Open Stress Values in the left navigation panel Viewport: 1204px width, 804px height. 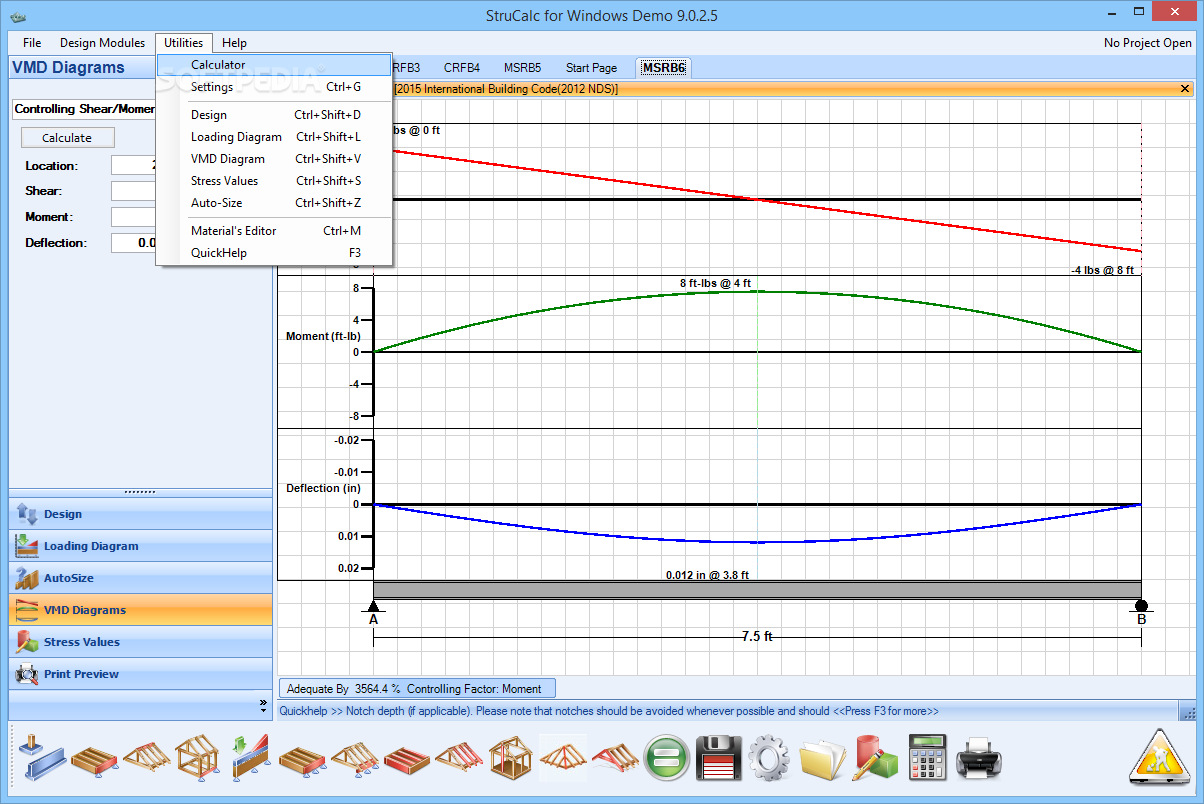pyautogui.click(x=140, y=642)
